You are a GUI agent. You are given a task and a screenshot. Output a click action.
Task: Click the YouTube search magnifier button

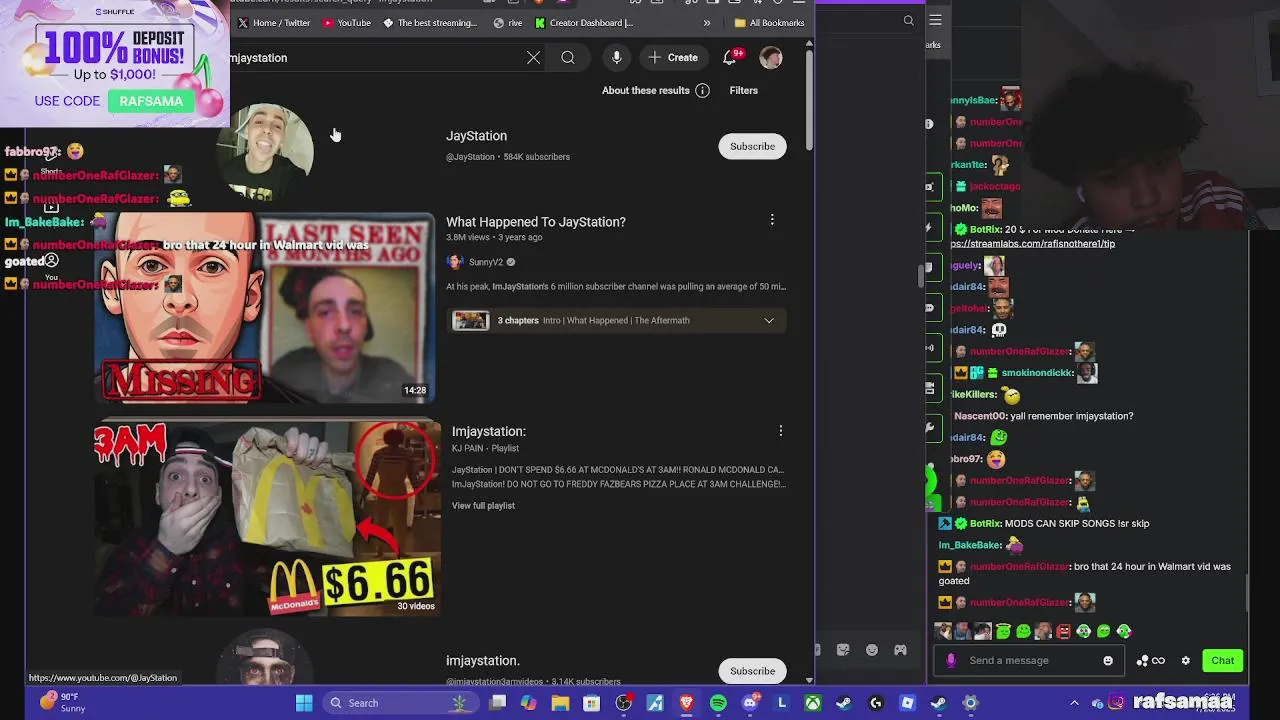click(x=568, y=58)
